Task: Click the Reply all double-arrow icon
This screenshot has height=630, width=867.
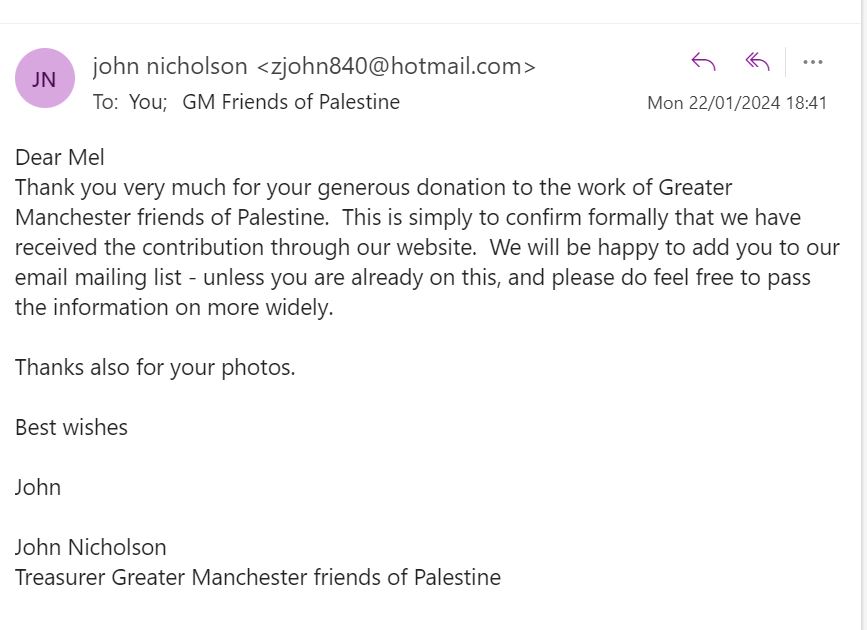Action: coord(757,62)
